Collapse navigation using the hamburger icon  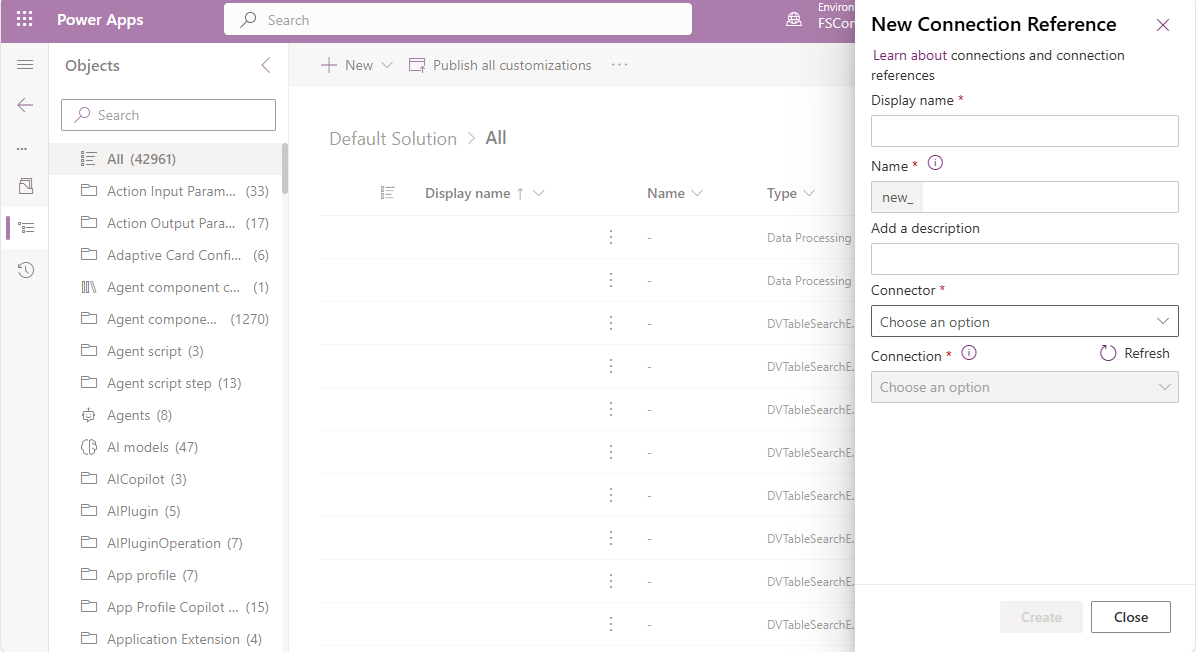point(22,65)
